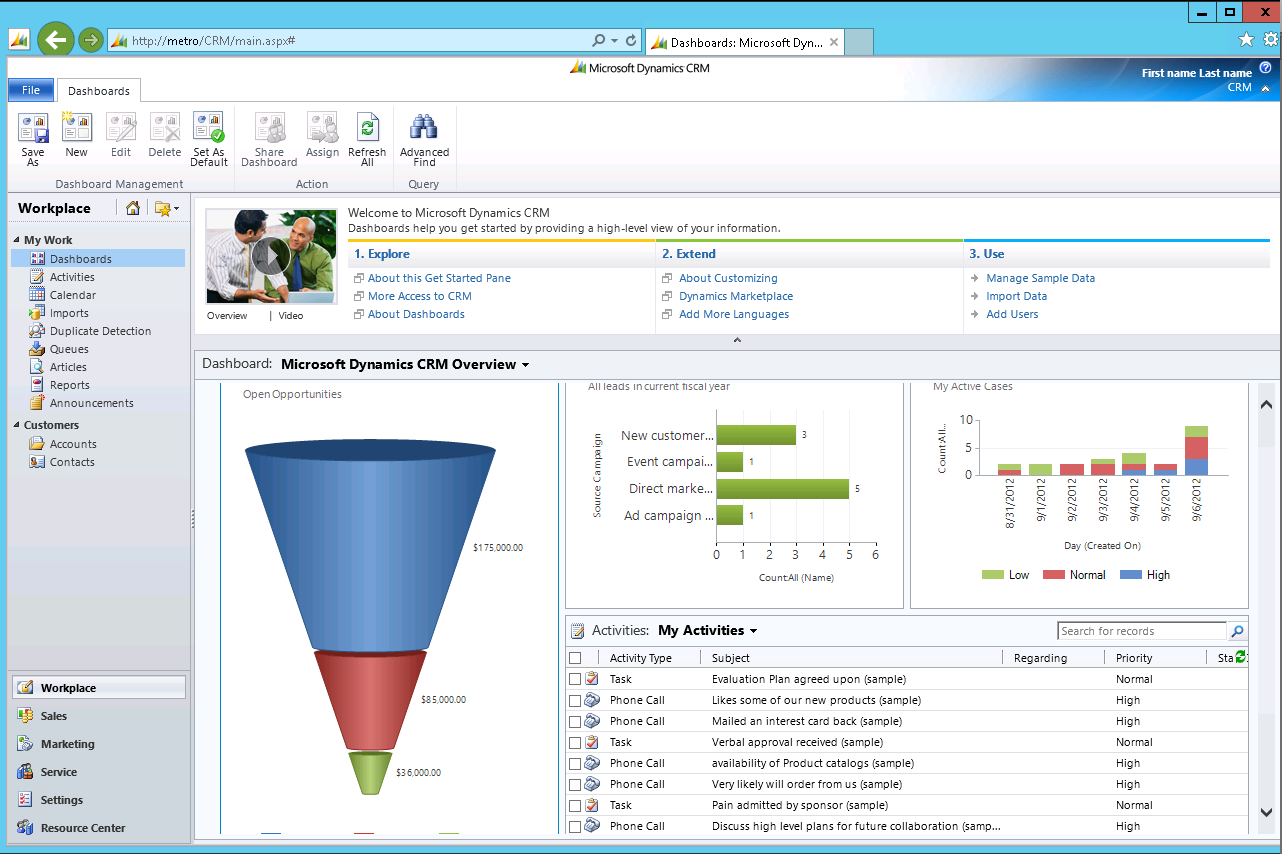
Task: Collapse the Customers navigation group
Action: point(16,425)
